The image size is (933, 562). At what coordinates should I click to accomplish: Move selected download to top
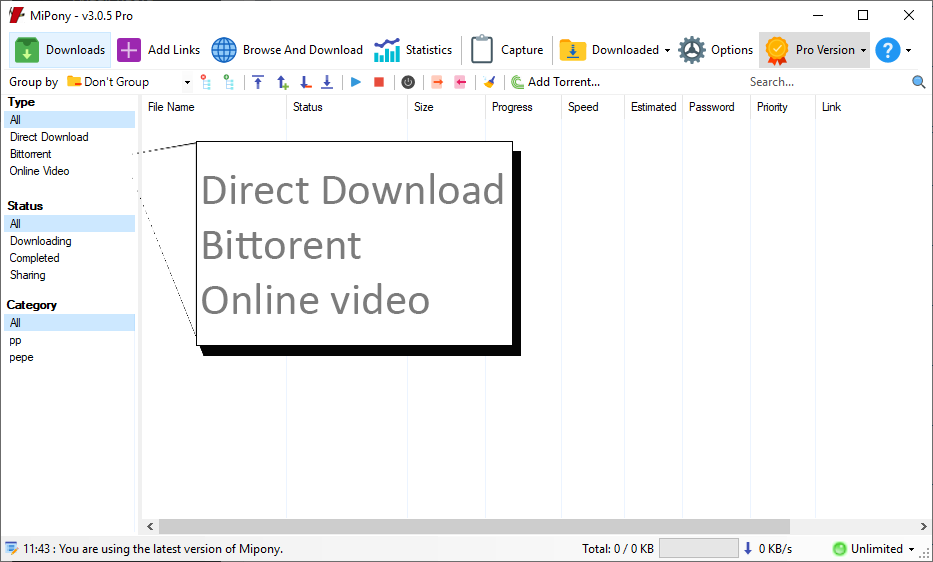click(258, 82)
